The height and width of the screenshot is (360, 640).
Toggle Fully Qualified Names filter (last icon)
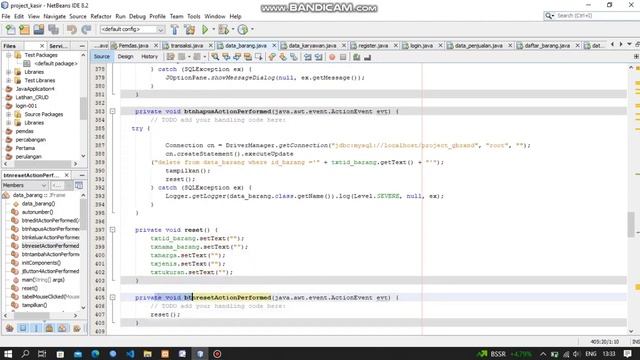[x=76, y=328]
